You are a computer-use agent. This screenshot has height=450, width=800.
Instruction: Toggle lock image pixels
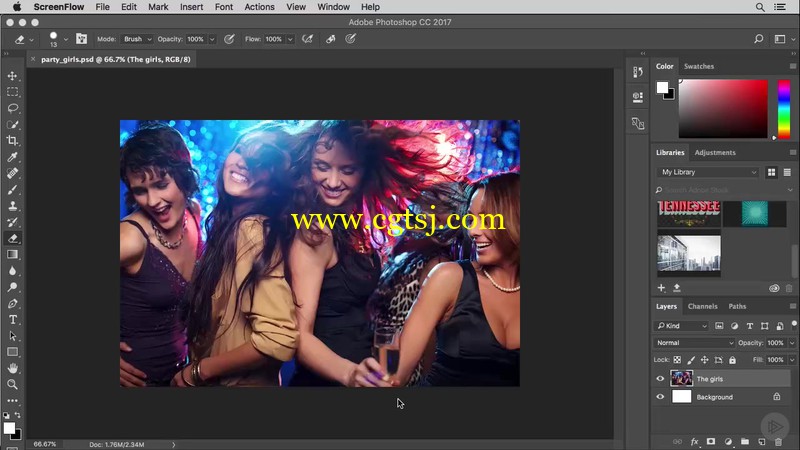point(691,360)
